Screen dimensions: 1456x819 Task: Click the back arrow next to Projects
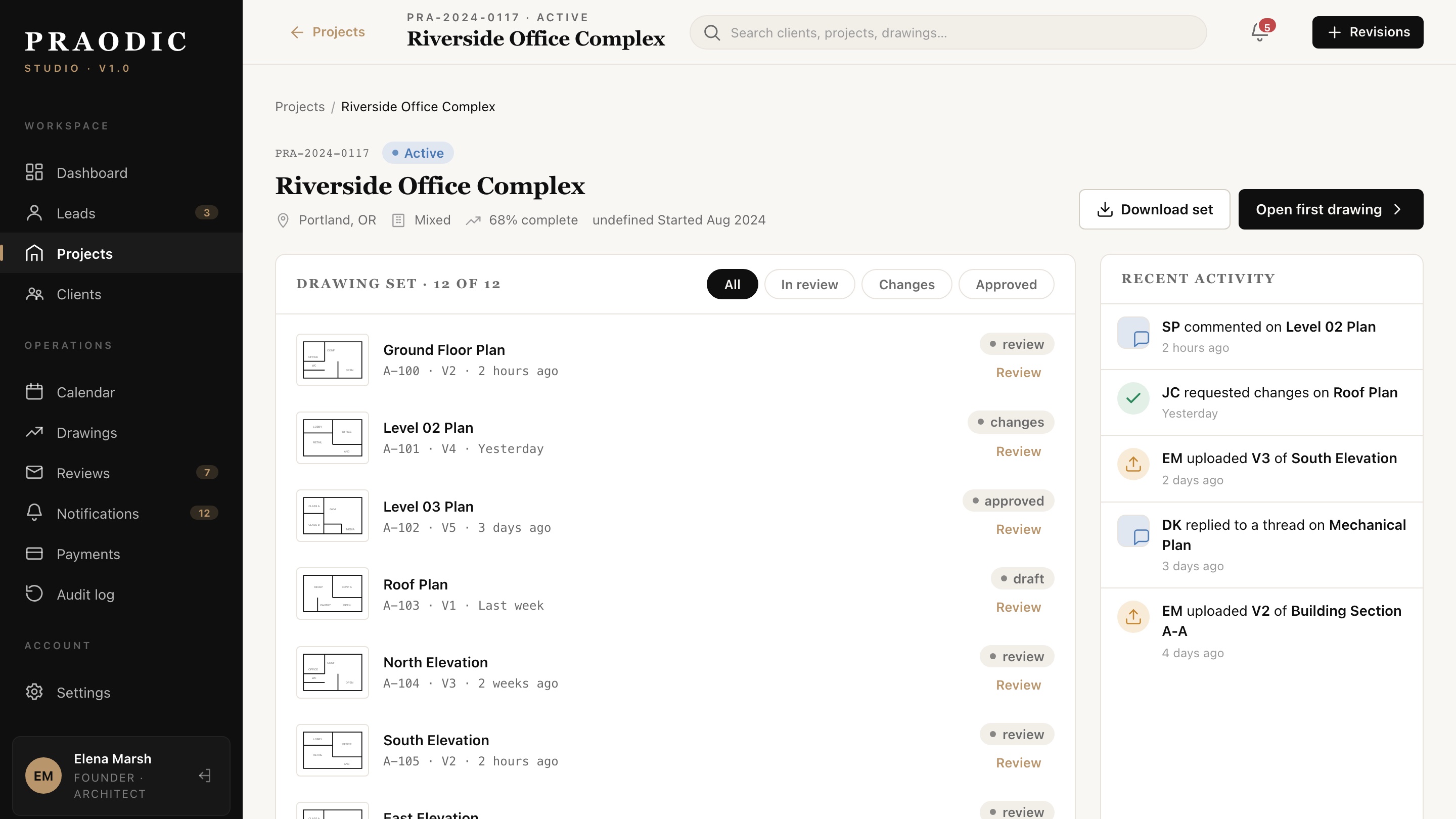pos(297,32)
